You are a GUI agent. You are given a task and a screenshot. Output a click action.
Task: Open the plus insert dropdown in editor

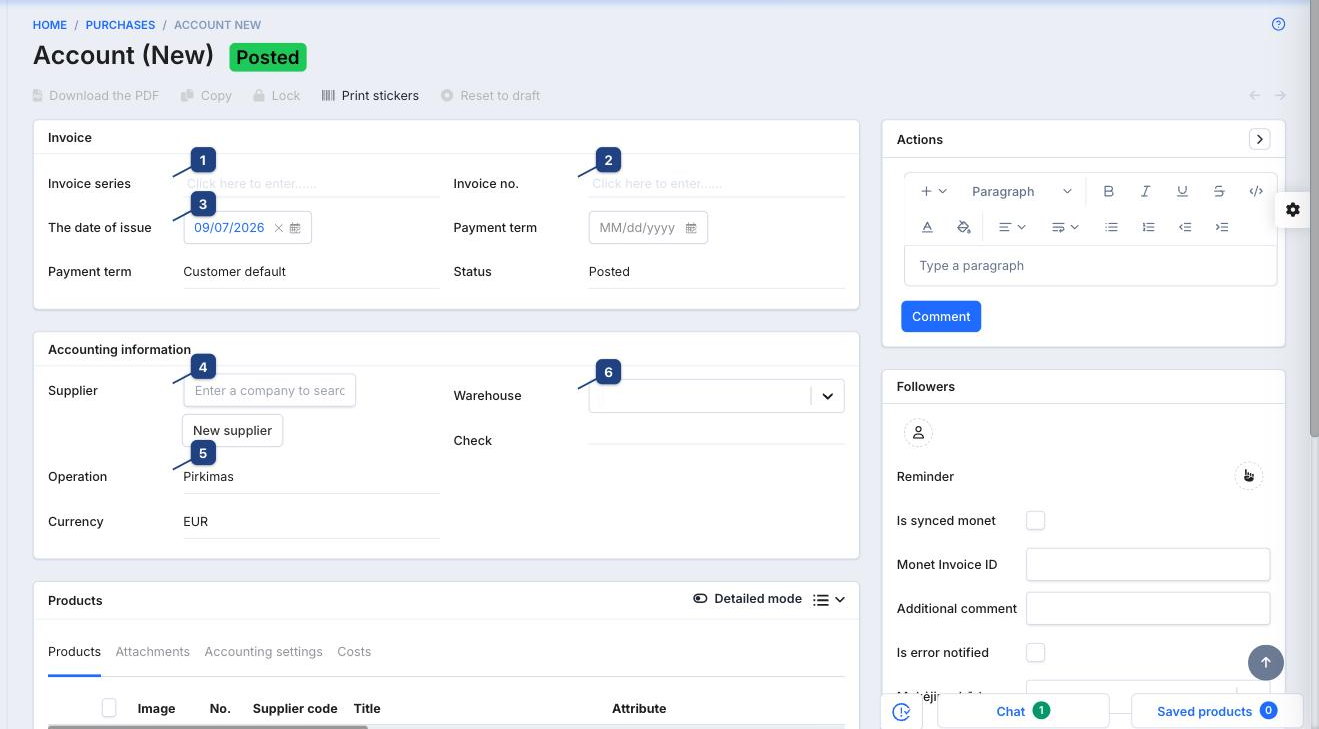click(933, 191)
